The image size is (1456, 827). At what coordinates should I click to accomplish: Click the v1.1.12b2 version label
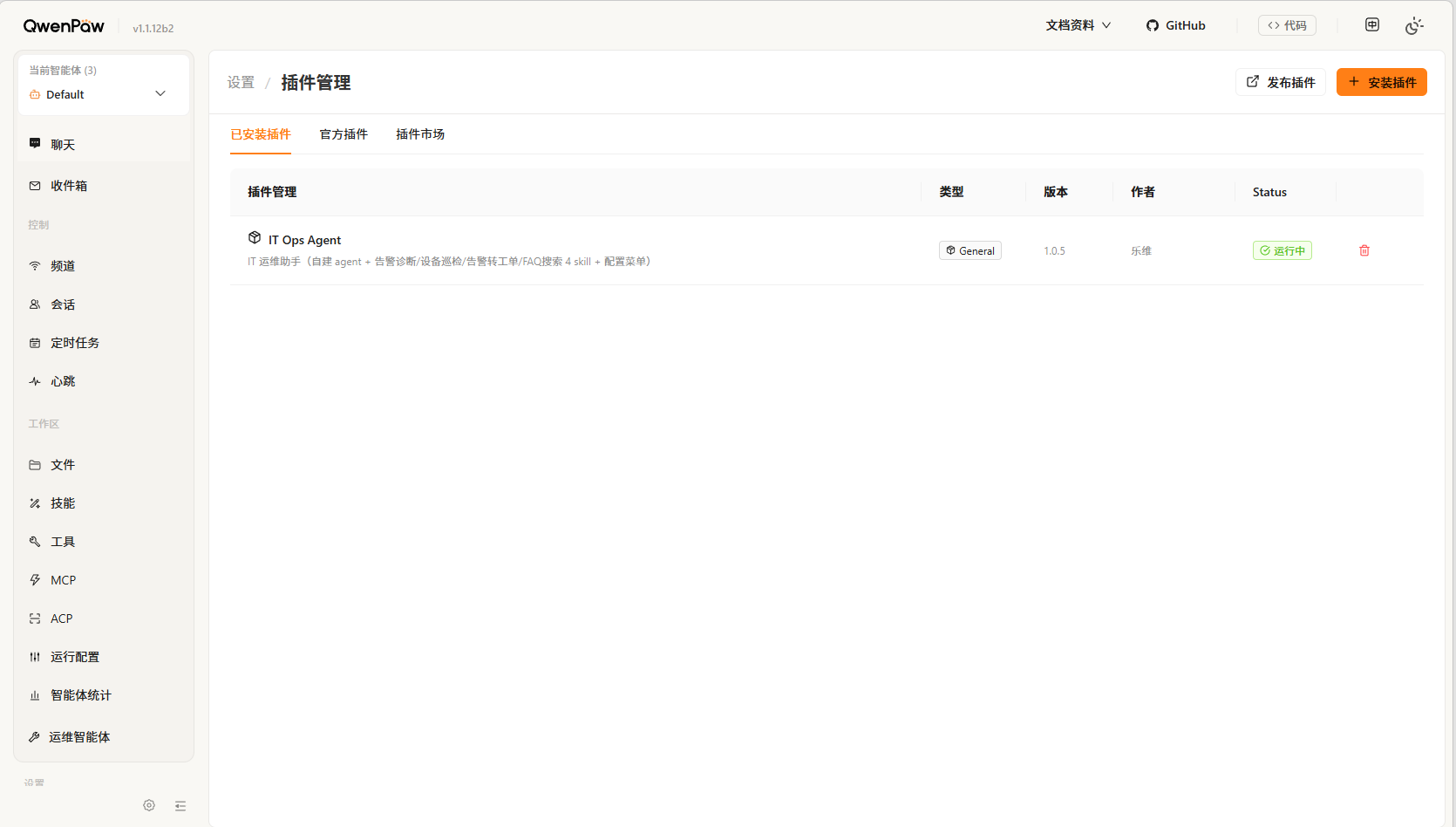pyautogui.click(x=153, y=28)
